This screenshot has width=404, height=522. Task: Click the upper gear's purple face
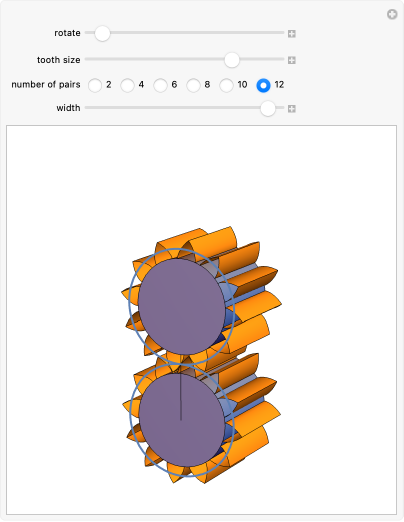tap(182, 307)
